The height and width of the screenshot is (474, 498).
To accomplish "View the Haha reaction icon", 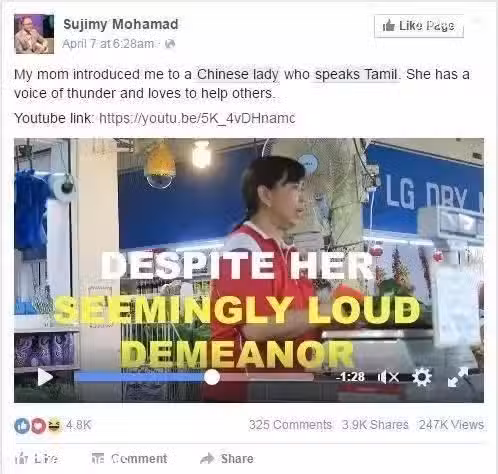I will (54, 425).
